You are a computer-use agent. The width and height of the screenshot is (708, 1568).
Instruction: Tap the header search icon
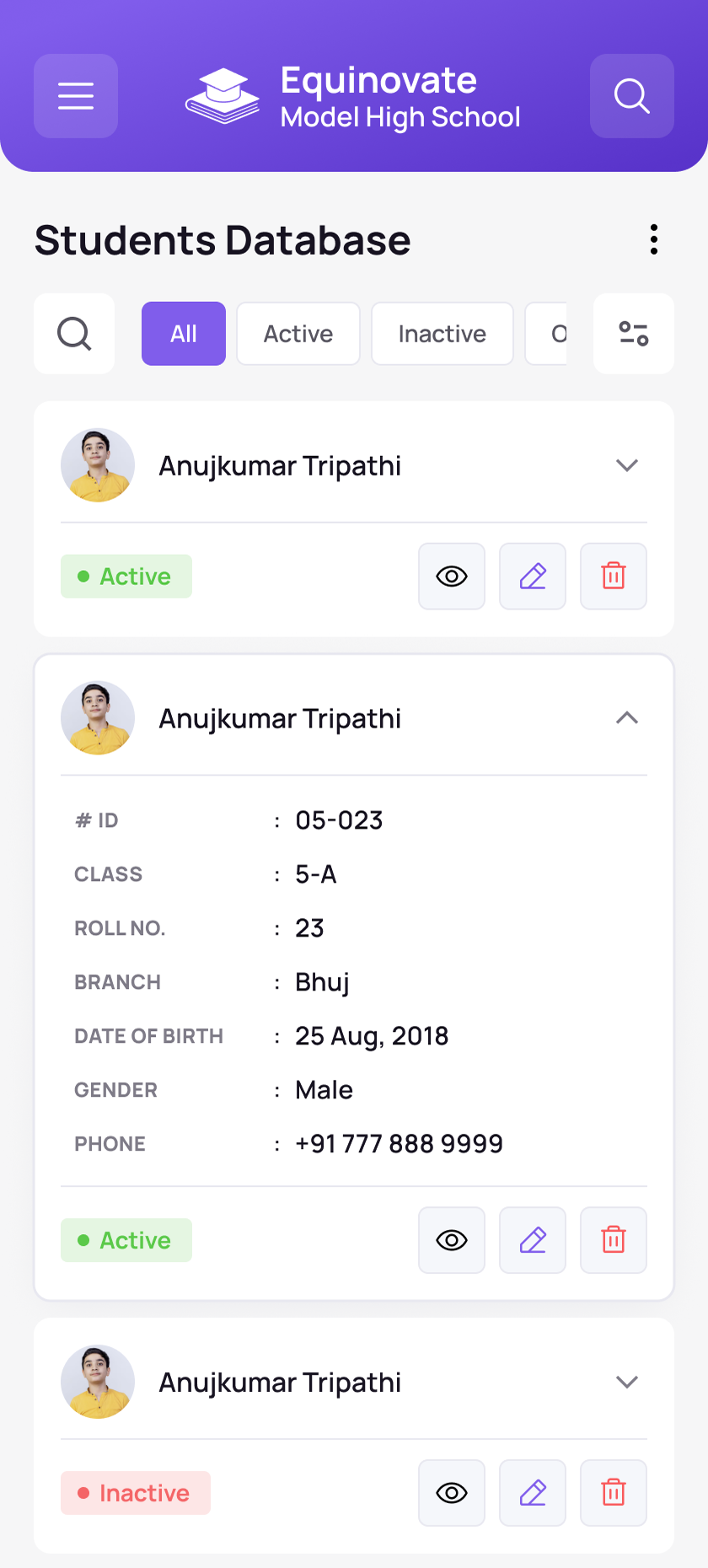(632, 96)
